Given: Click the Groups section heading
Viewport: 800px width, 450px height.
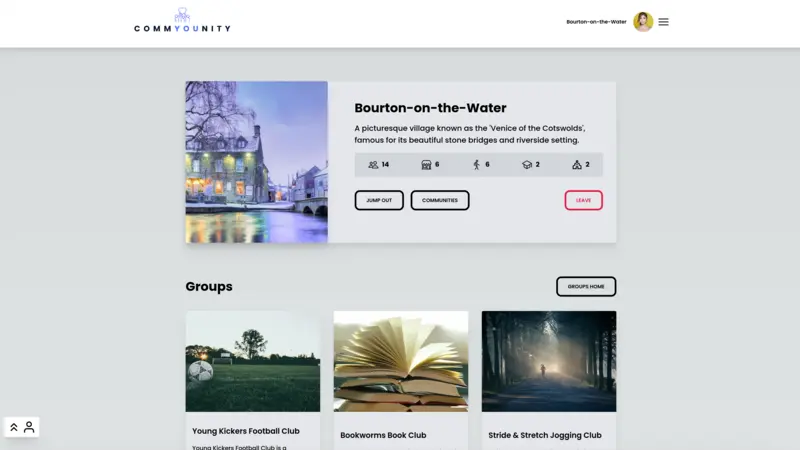Looking at the screenshot, I should click(x=209, y=287).
